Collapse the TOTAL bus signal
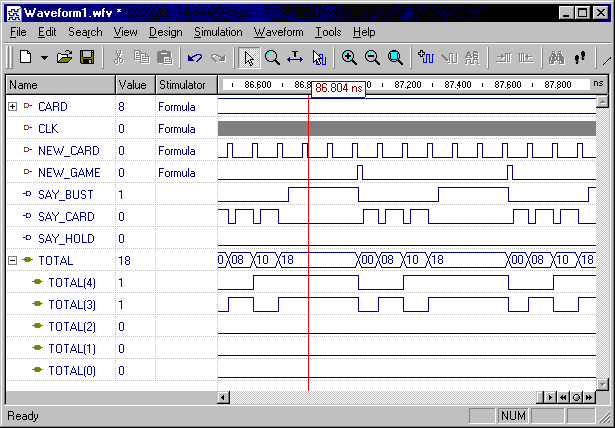615x428 pixels. click(12, 260)
